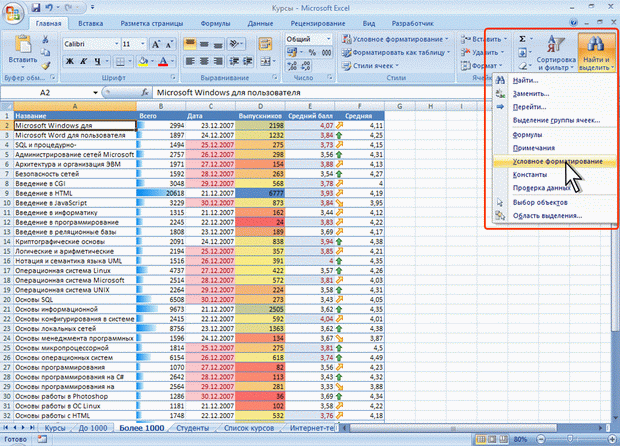620x446 pixels.
Task: Toggle Wrap Text button
Action: pyautogui.click(x=265, y=44)
